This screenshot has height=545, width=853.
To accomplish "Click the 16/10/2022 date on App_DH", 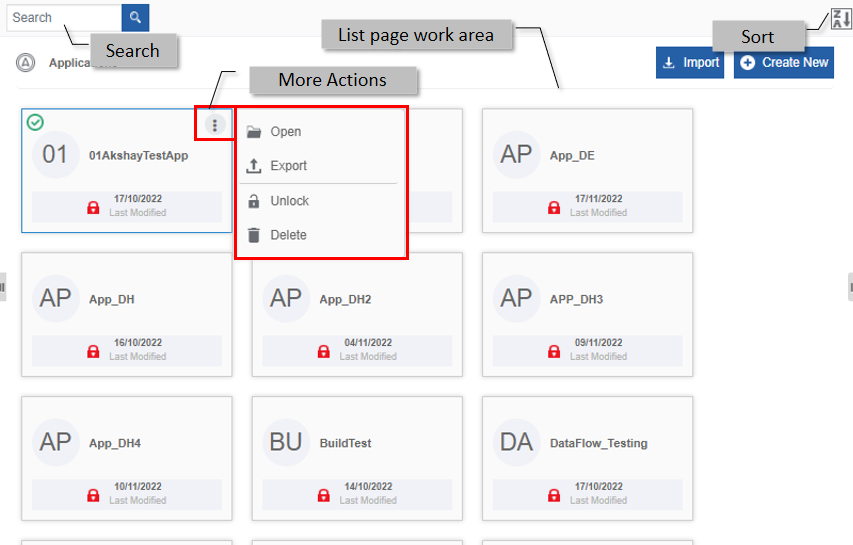I will tap(138, 343).
